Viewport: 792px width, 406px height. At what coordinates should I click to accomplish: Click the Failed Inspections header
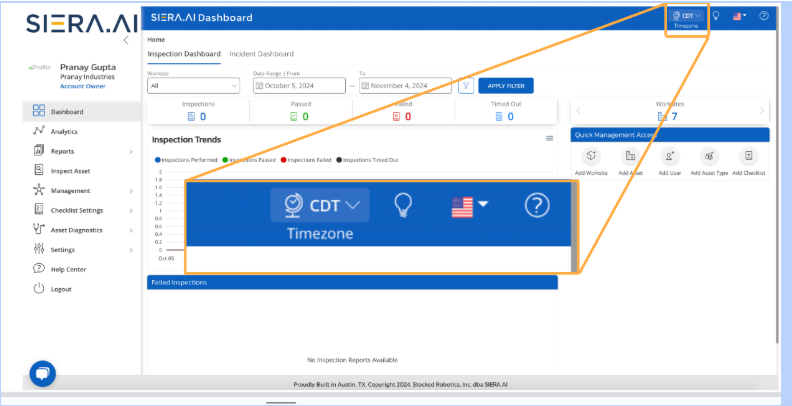[x=353, y=282]
